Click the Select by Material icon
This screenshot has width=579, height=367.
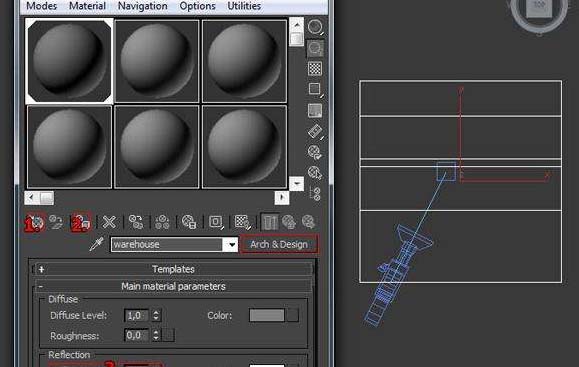click(x=315, y=172)
